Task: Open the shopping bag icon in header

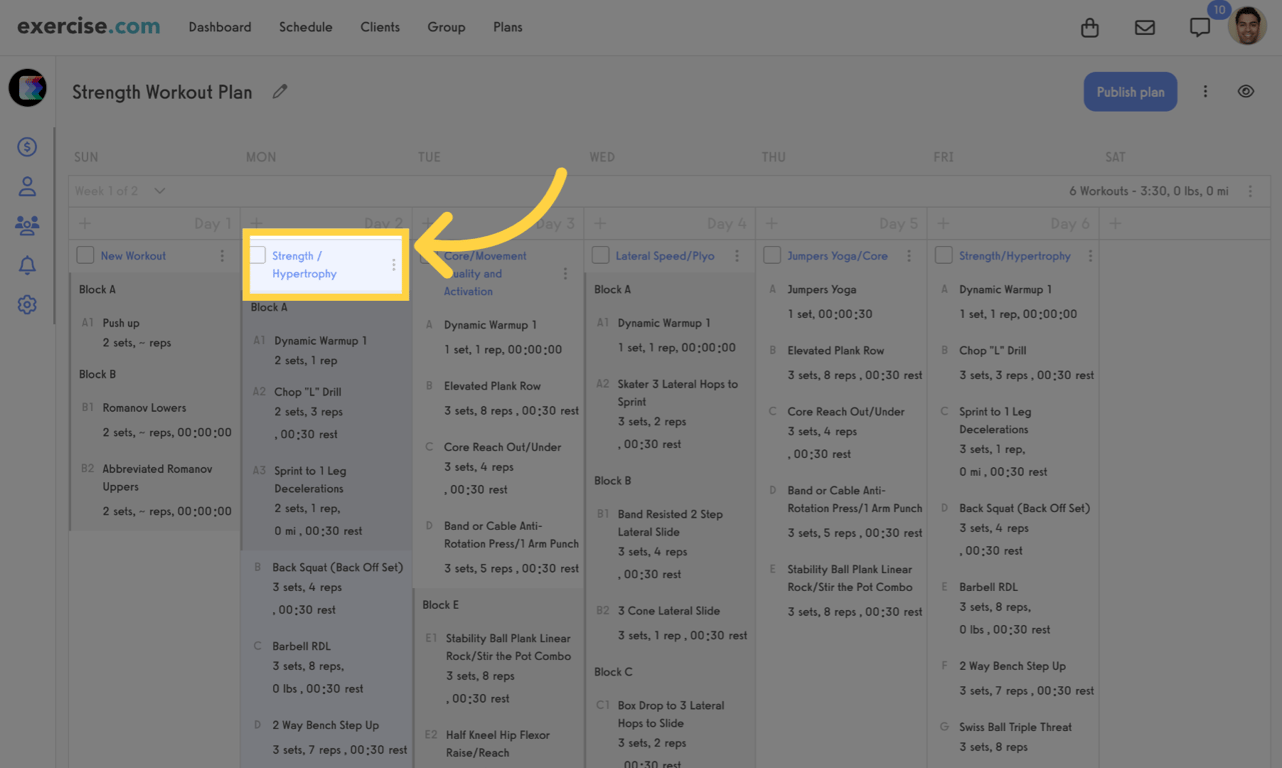Action: (x=1089, y=28)
